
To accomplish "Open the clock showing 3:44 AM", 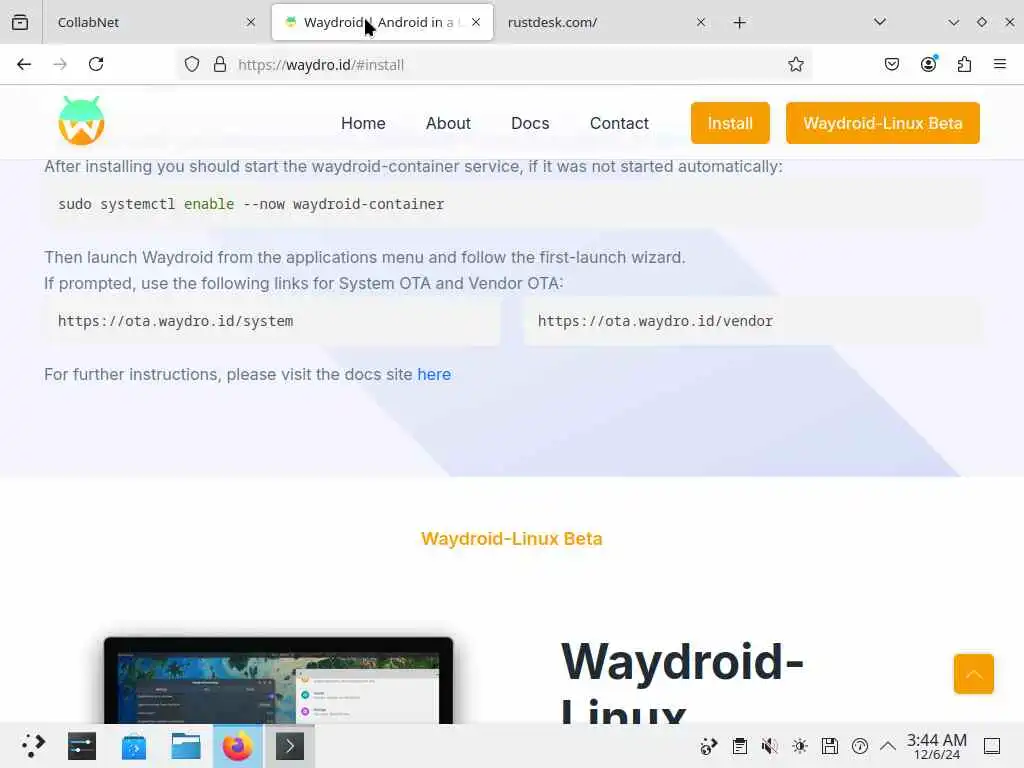I will 936,746.
